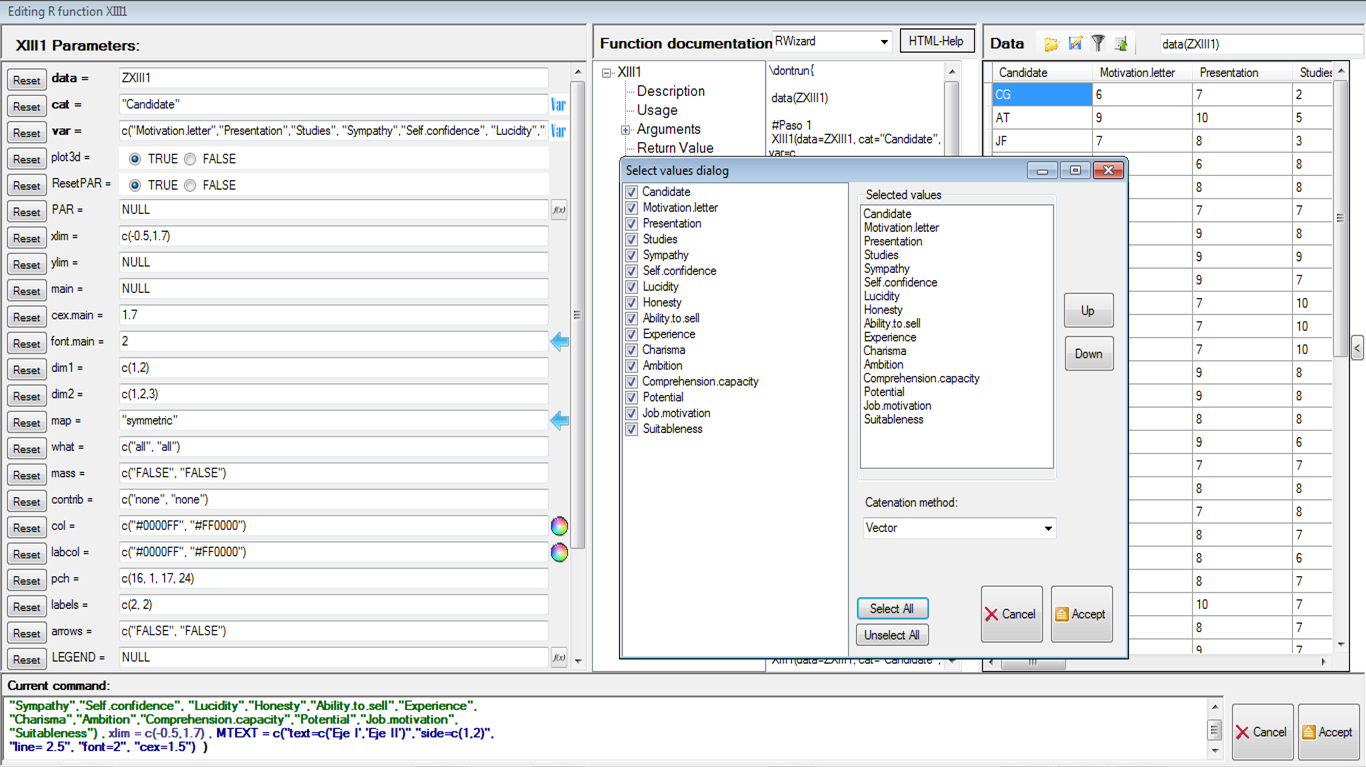
Task: Uncheck the Candidate checkbox
Action: click(631, 192)
